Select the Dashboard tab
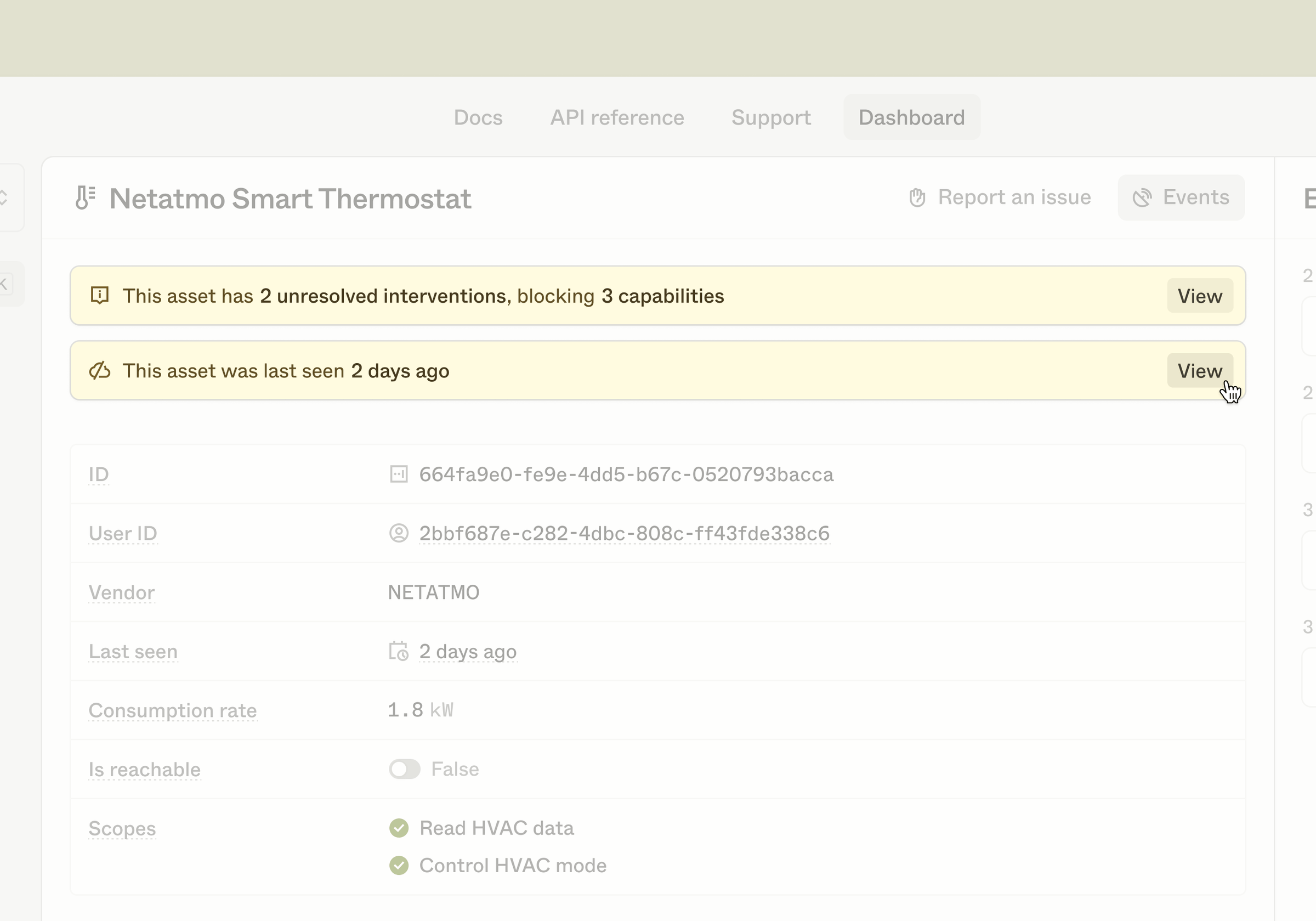This screenshot has height=921, width=1316. (911, 117)
